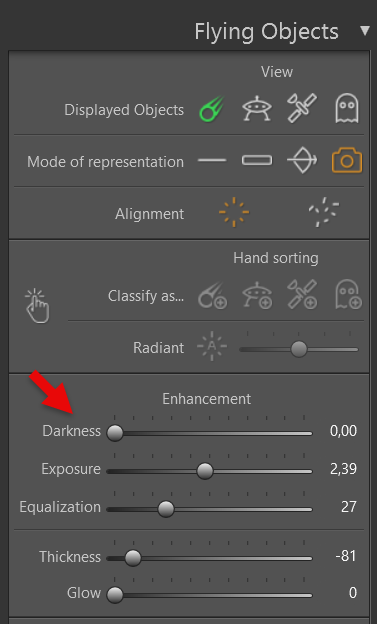
Task: Choose scattered alignment icon
Action: click(324, 212)
